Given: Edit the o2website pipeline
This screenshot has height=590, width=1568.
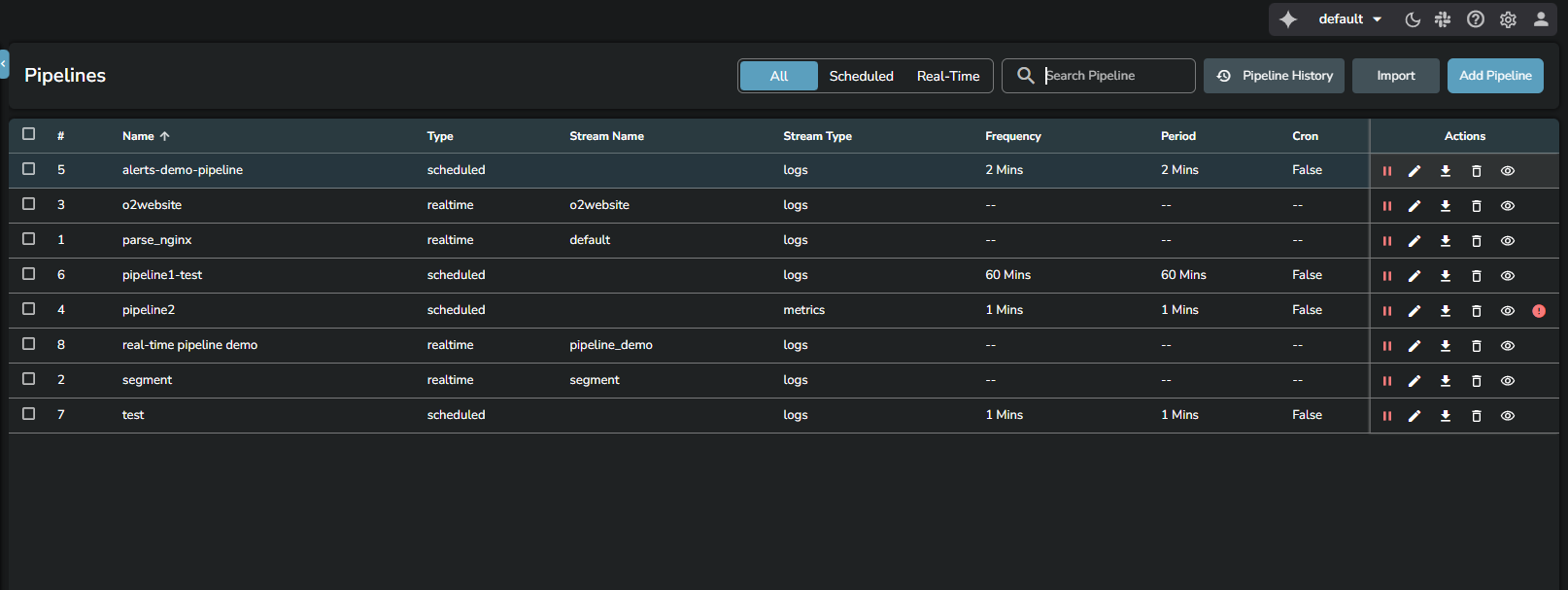Looking at the screenshot, I should (1415, 206).
